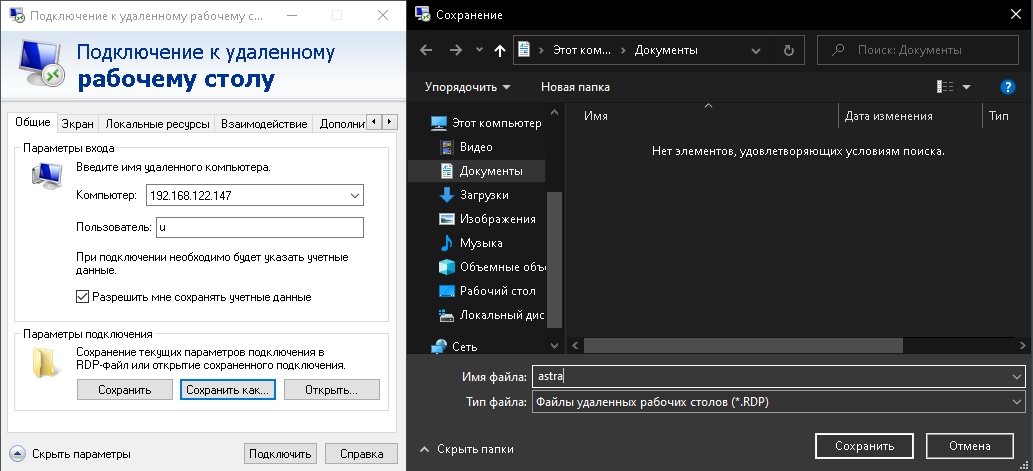Open the Упорядочить menu
Screen dimensions: 1033x471
pyautogui.click(x=467, y=87)
